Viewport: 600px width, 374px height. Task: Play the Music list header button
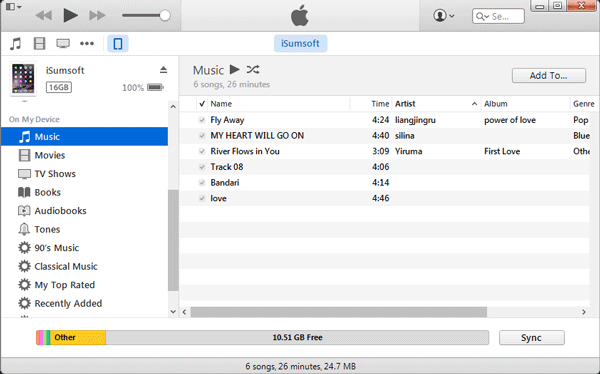coord(235,70)
